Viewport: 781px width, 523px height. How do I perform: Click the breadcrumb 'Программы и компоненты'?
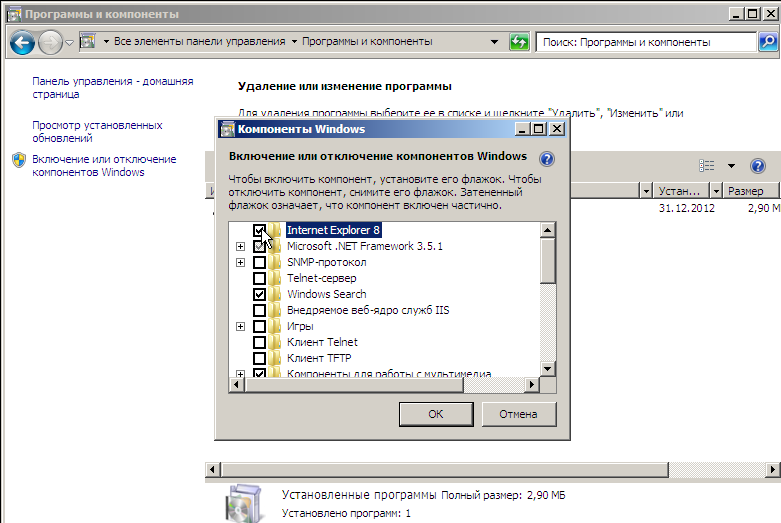click(x=367, y=41)
